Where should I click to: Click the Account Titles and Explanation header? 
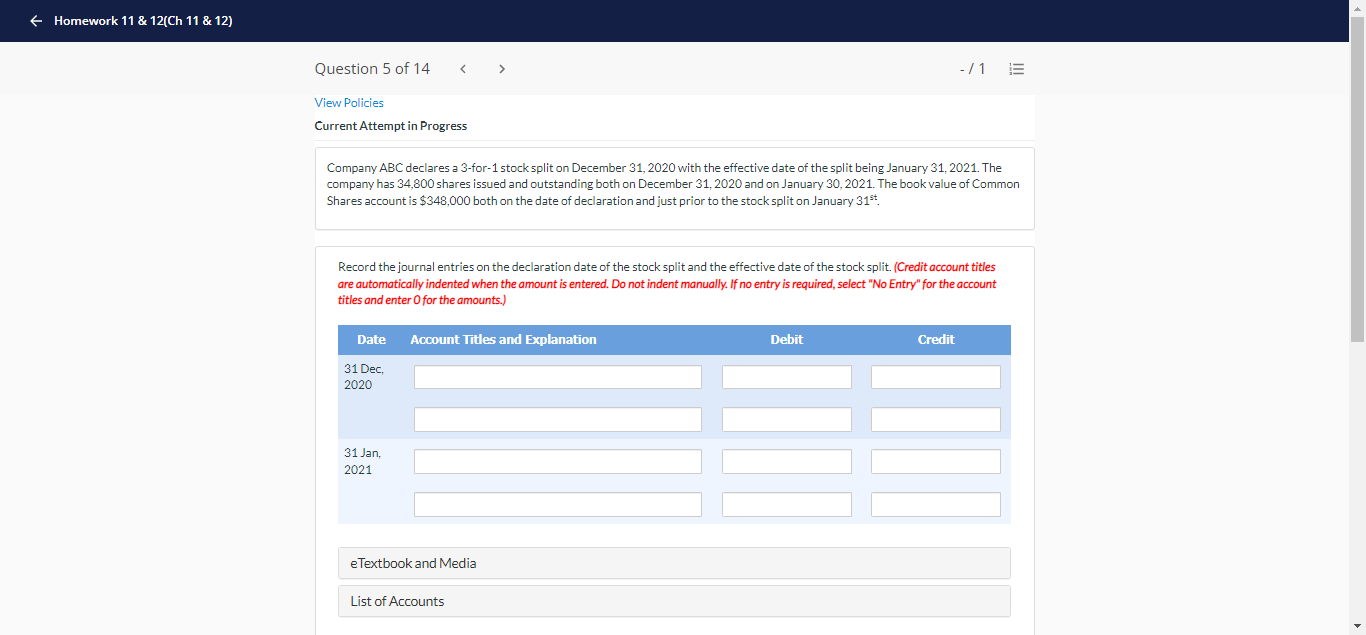pos(503,340)
